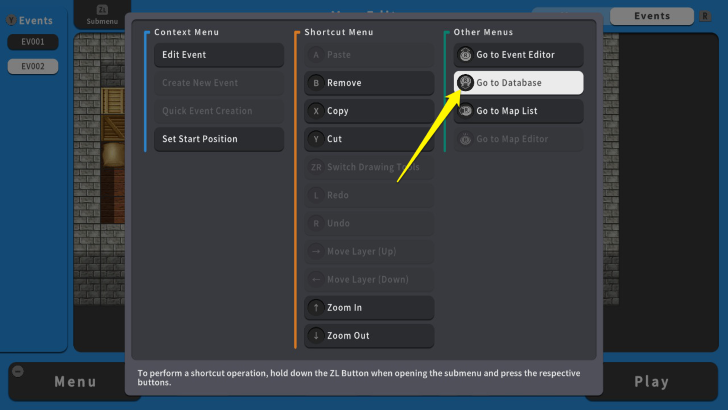Click the Go to Map List icon
This screenshot has width=728, height=410.
pos(465,111)
